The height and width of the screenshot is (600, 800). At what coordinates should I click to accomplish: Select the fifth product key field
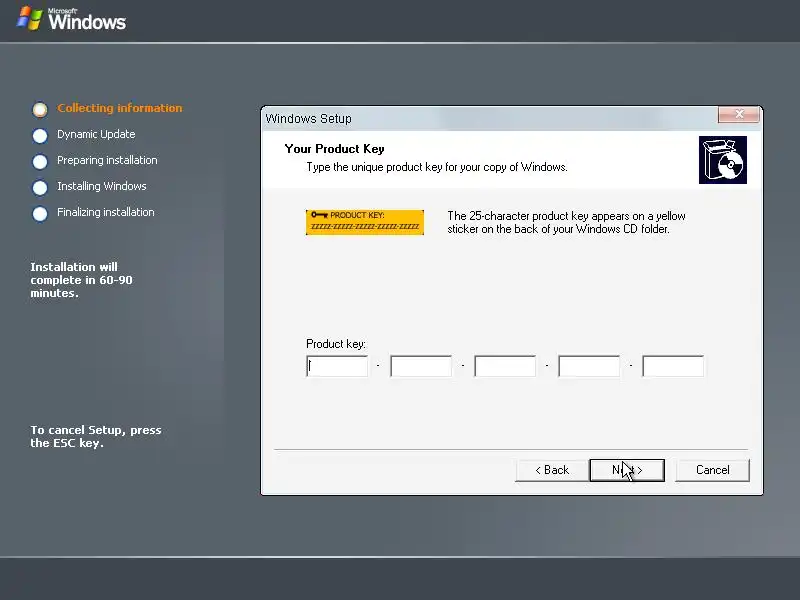click(673, 366)
